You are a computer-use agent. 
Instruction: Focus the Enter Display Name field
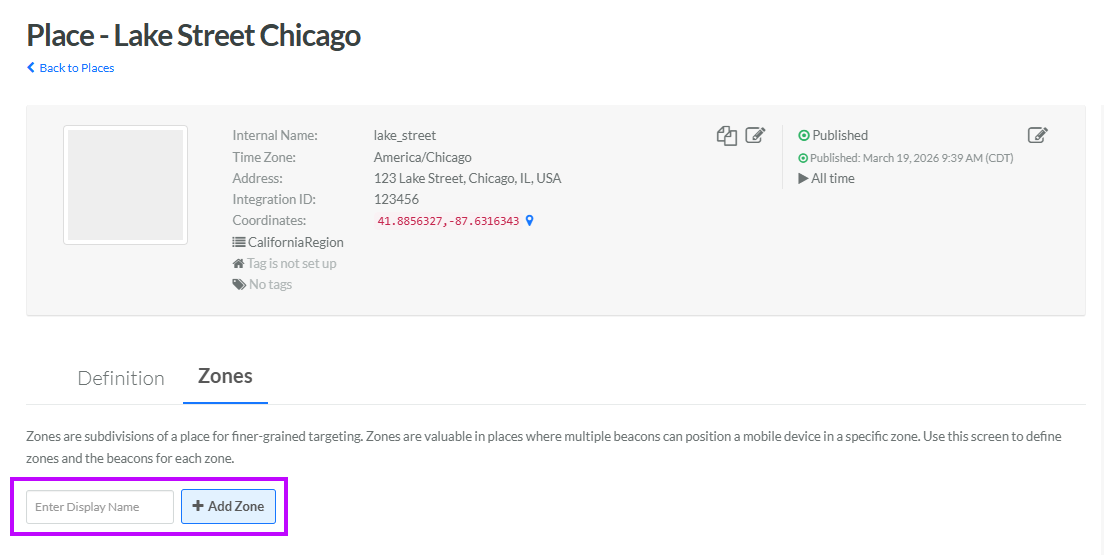coord(100,506)
